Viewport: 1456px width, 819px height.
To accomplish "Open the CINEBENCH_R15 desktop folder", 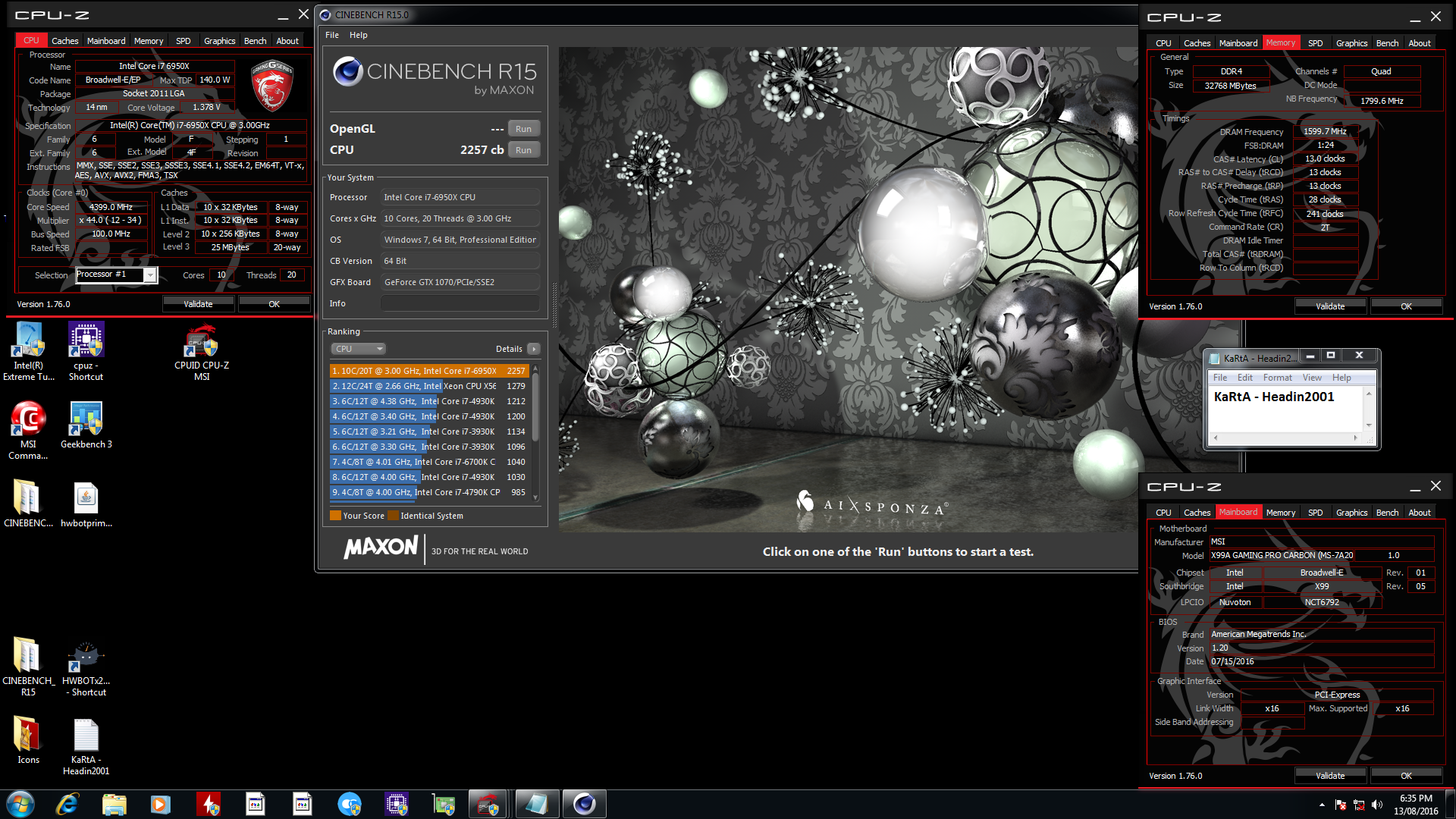I will pyautogui.click(x=28, y=667).
